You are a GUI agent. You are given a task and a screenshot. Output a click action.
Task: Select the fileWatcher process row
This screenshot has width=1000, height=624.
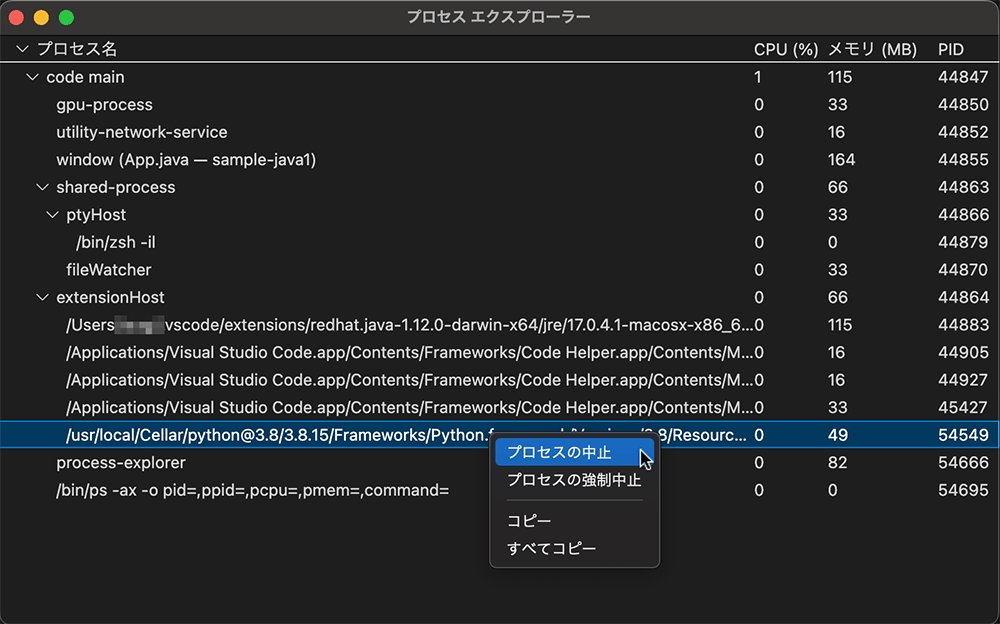[108, 270]
